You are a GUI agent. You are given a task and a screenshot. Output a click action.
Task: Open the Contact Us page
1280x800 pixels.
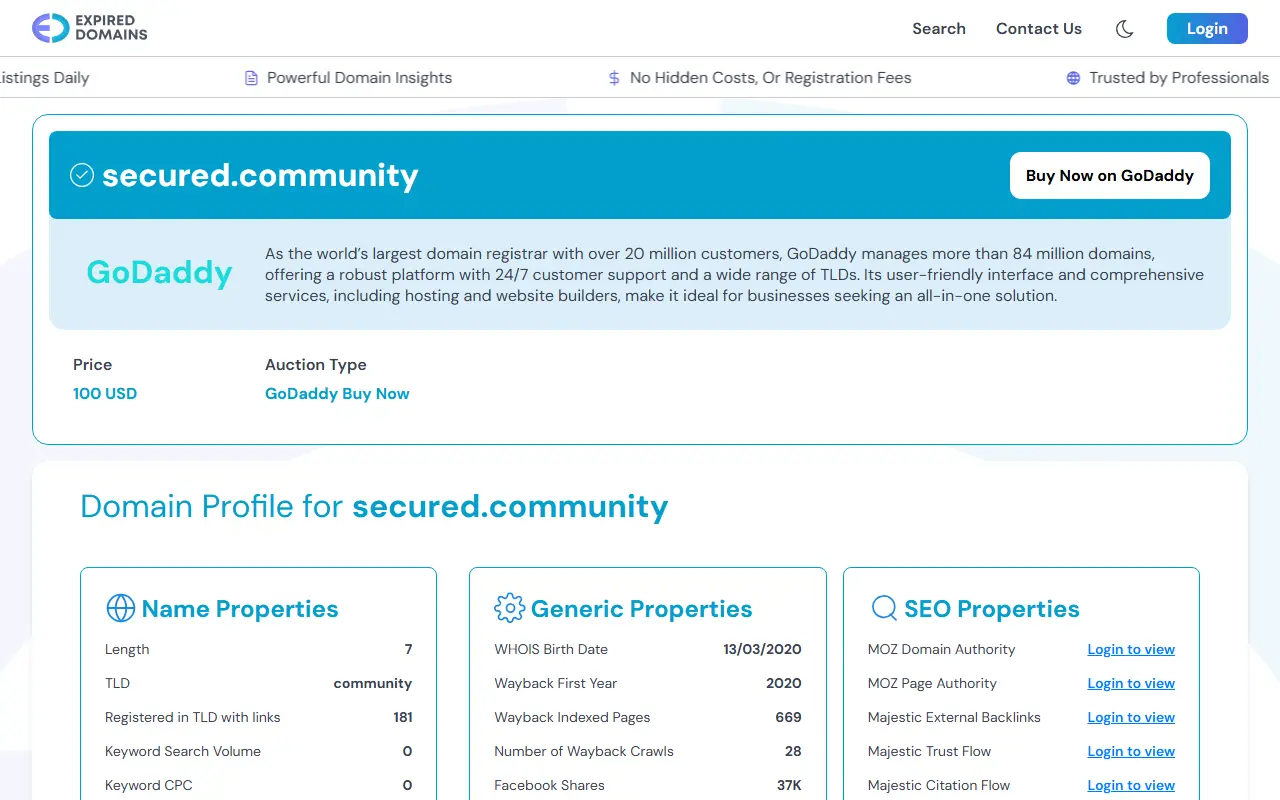pyautogui.click(x=1039, y=29)
